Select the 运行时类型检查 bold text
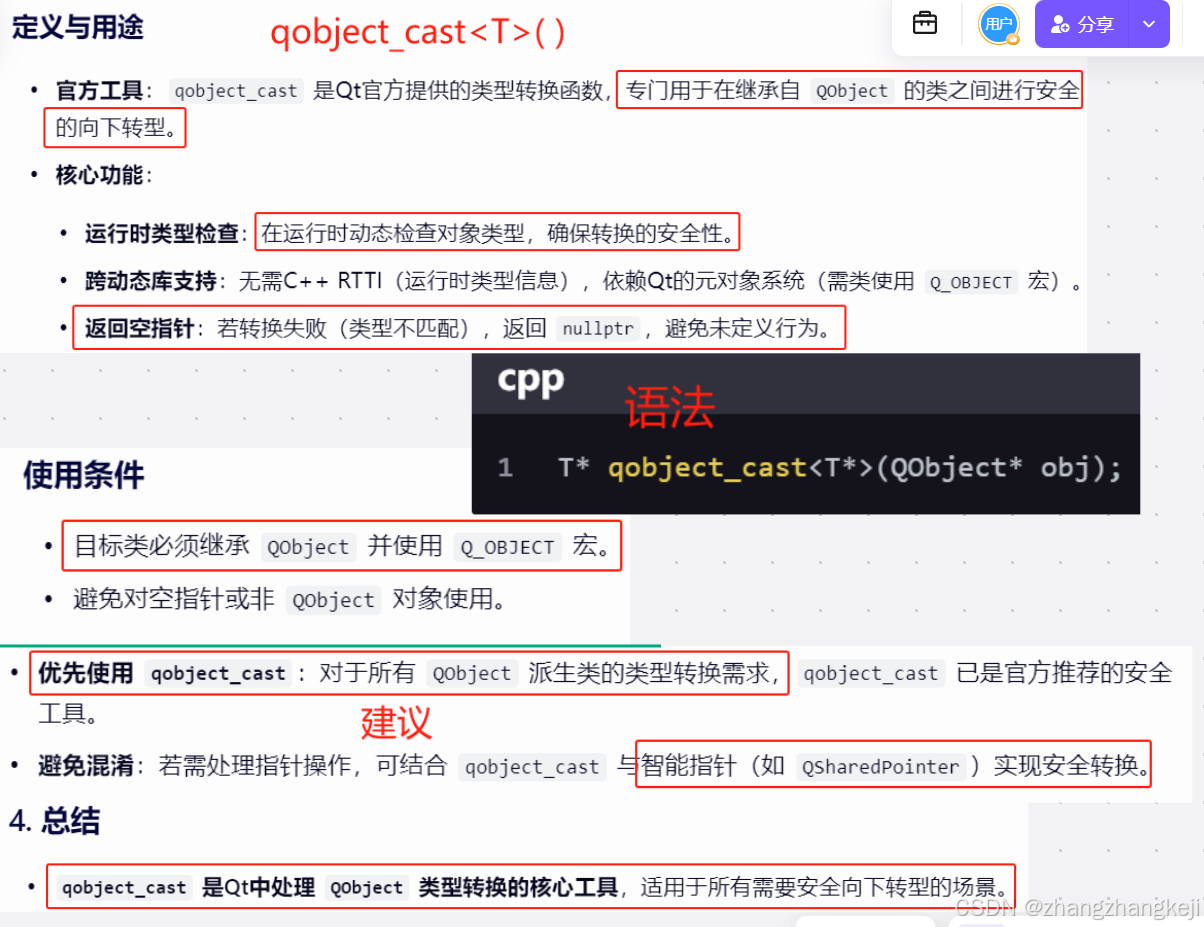 point(162,234)
